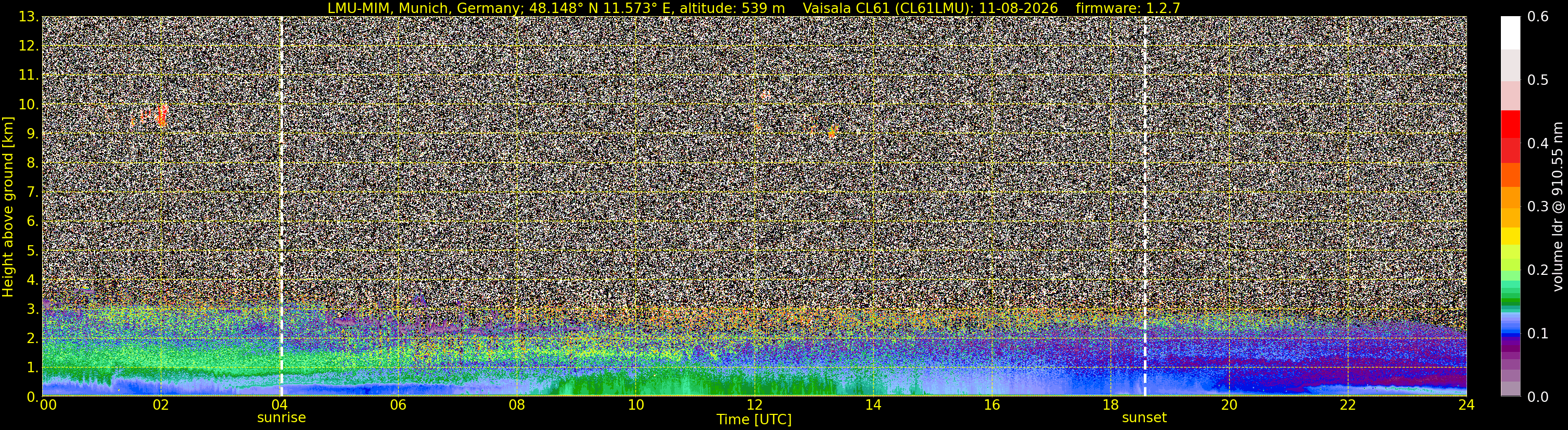Click the '24' time axis tick label
1568x430 pixels.
coord(1467,405)
